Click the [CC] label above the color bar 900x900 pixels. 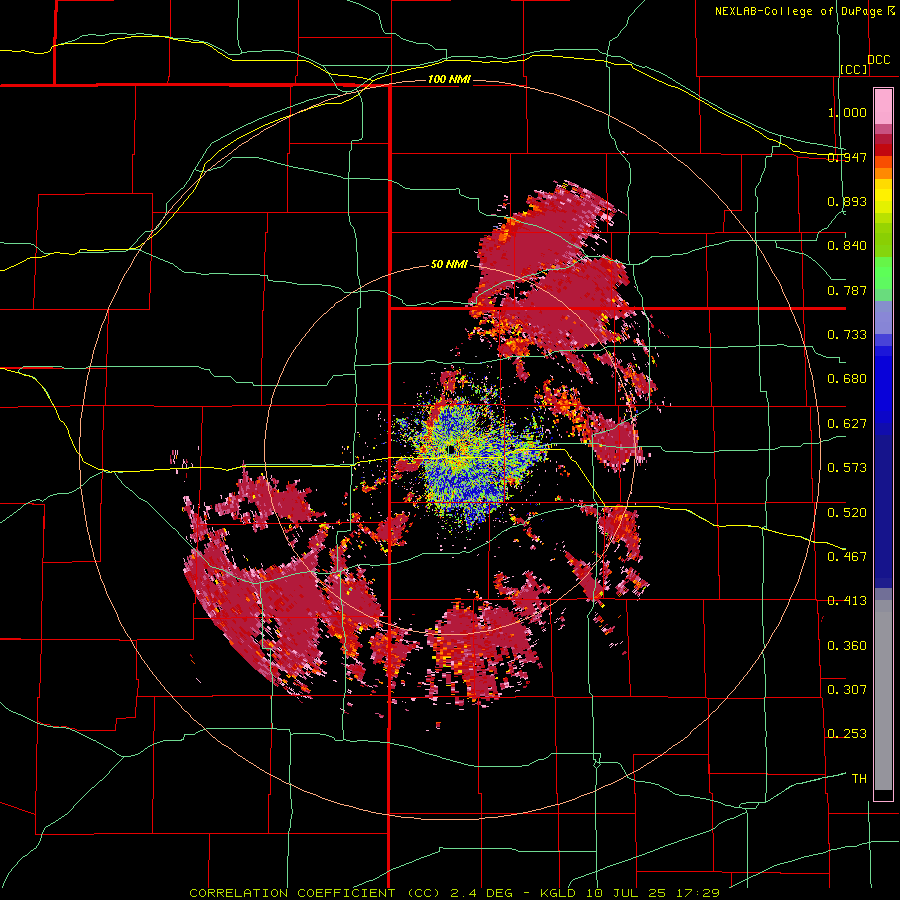click(854, 69)
